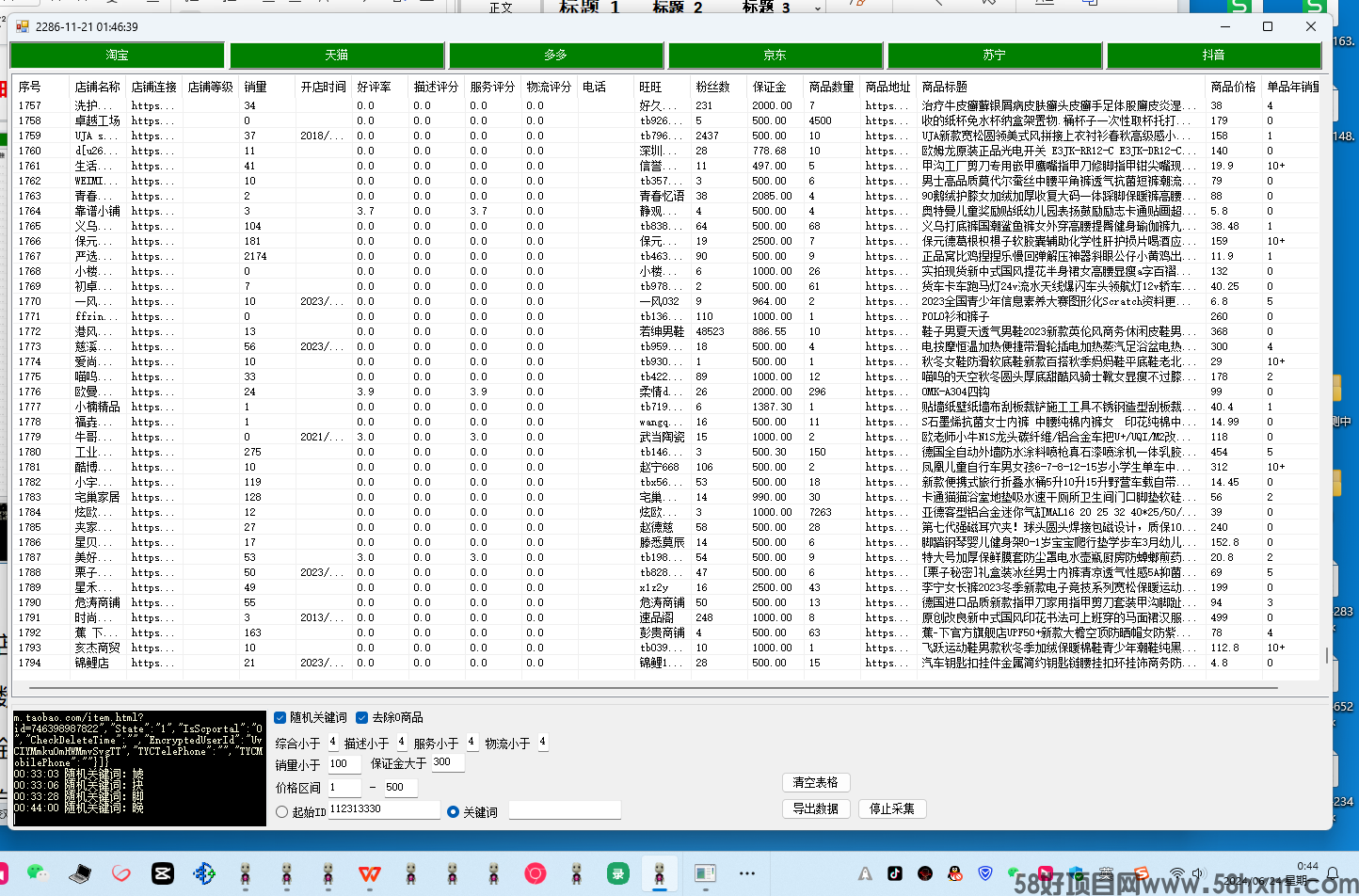Click the input method A tray icon
This screenshot has height=896, width=1359.
(x=865, y=873)
